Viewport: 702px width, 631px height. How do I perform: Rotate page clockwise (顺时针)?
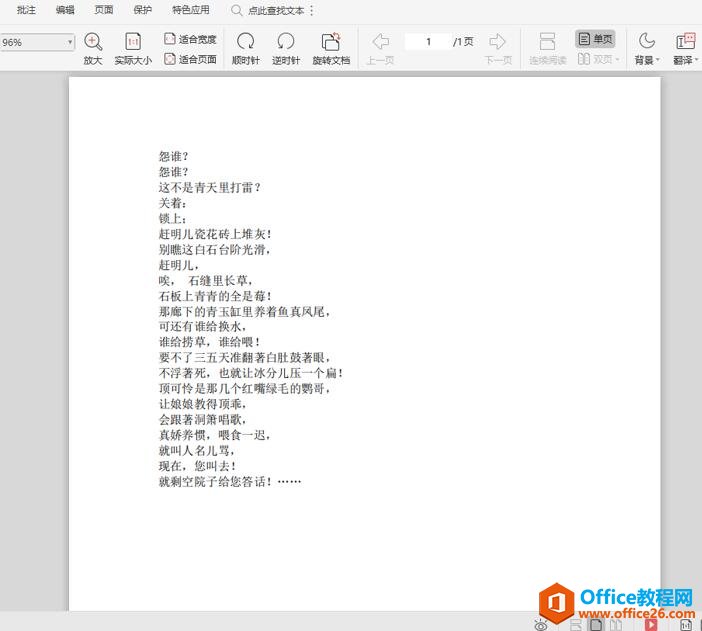[245, 42]
